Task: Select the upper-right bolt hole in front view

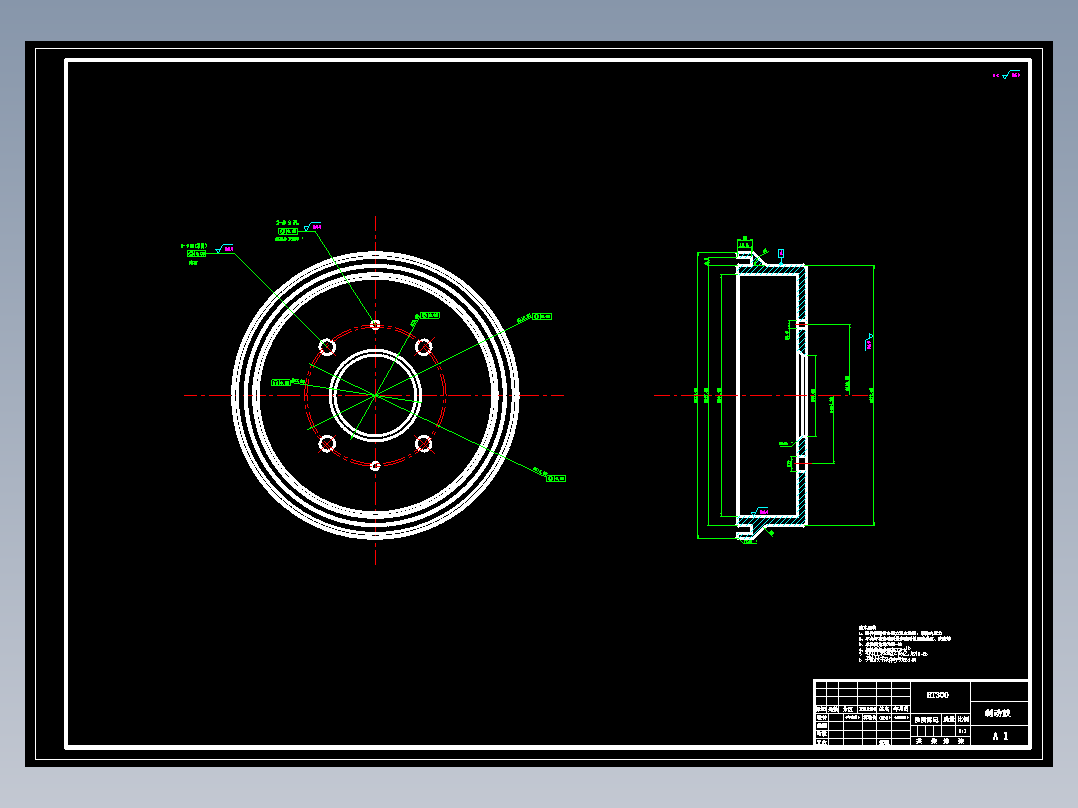Action: coord(424,347)
